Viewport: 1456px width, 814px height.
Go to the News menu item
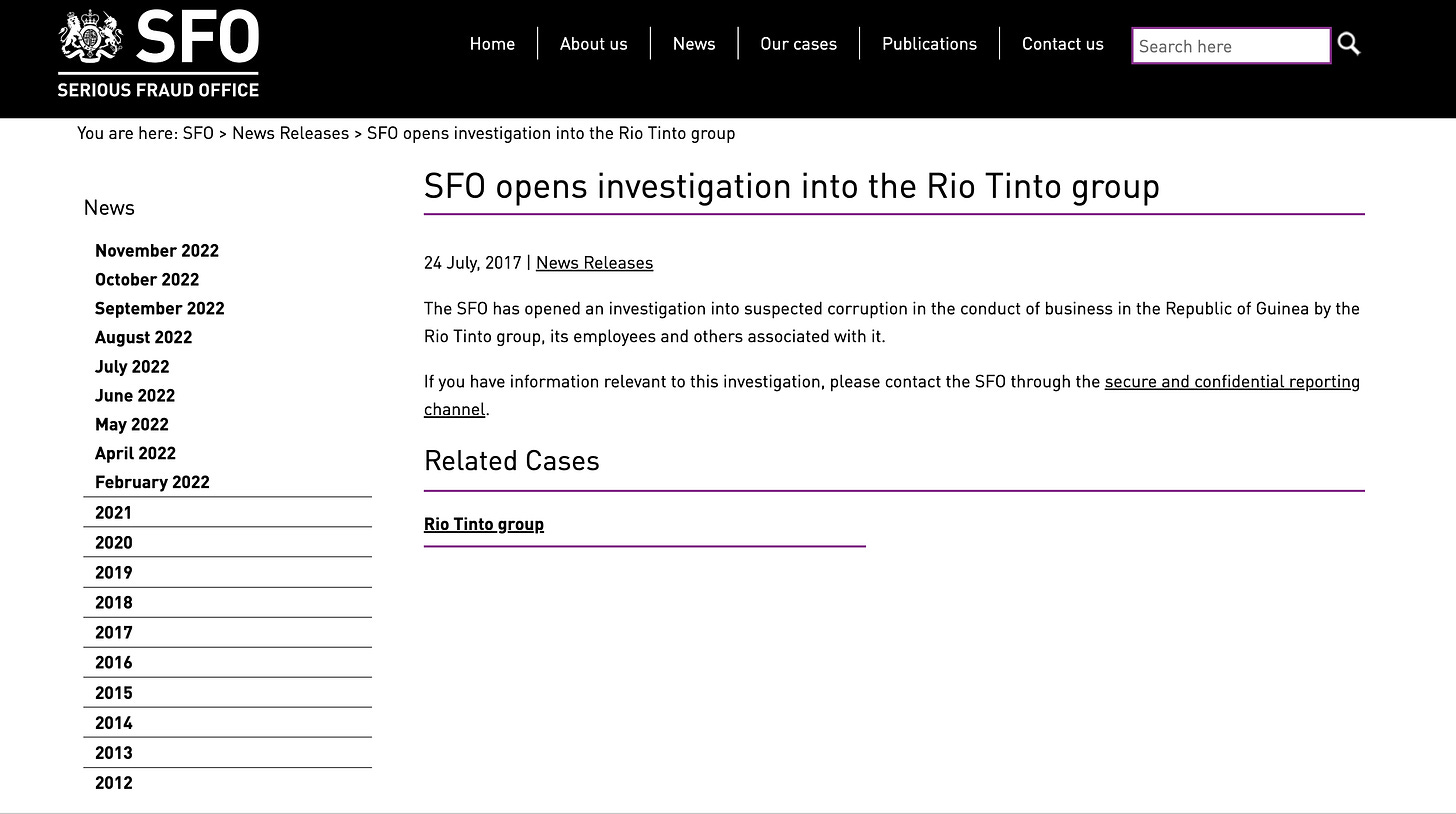(x=694, y=44)
